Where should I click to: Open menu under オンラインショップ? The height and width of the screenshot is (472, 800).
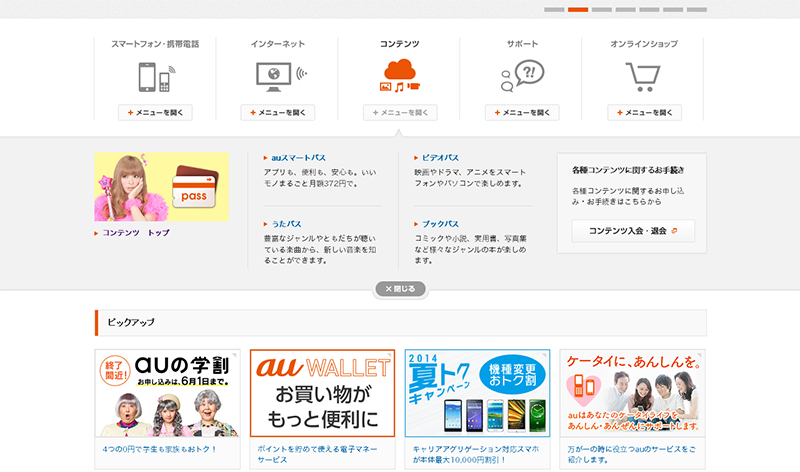tap(644, 112)
